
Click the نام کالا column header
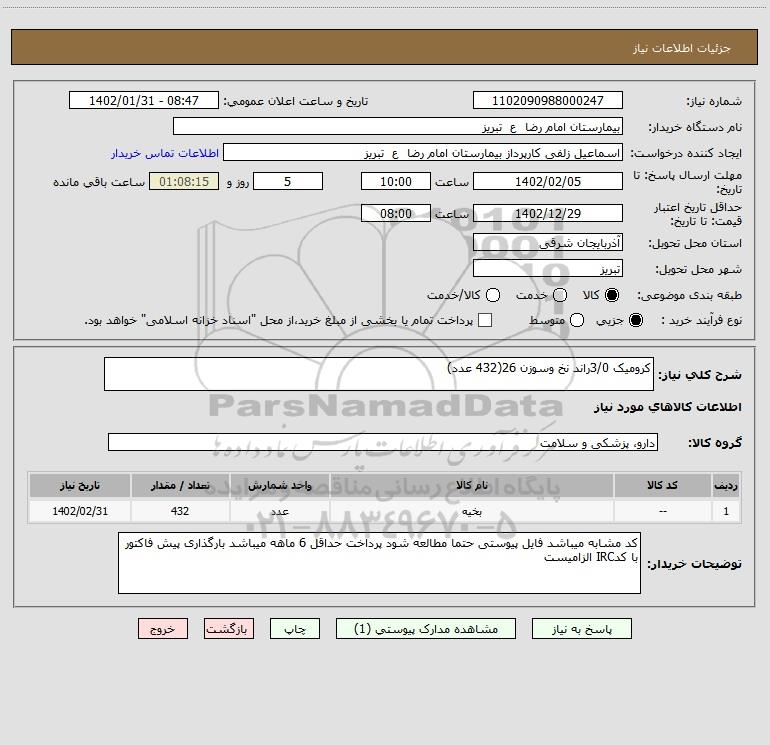[471, 485]
